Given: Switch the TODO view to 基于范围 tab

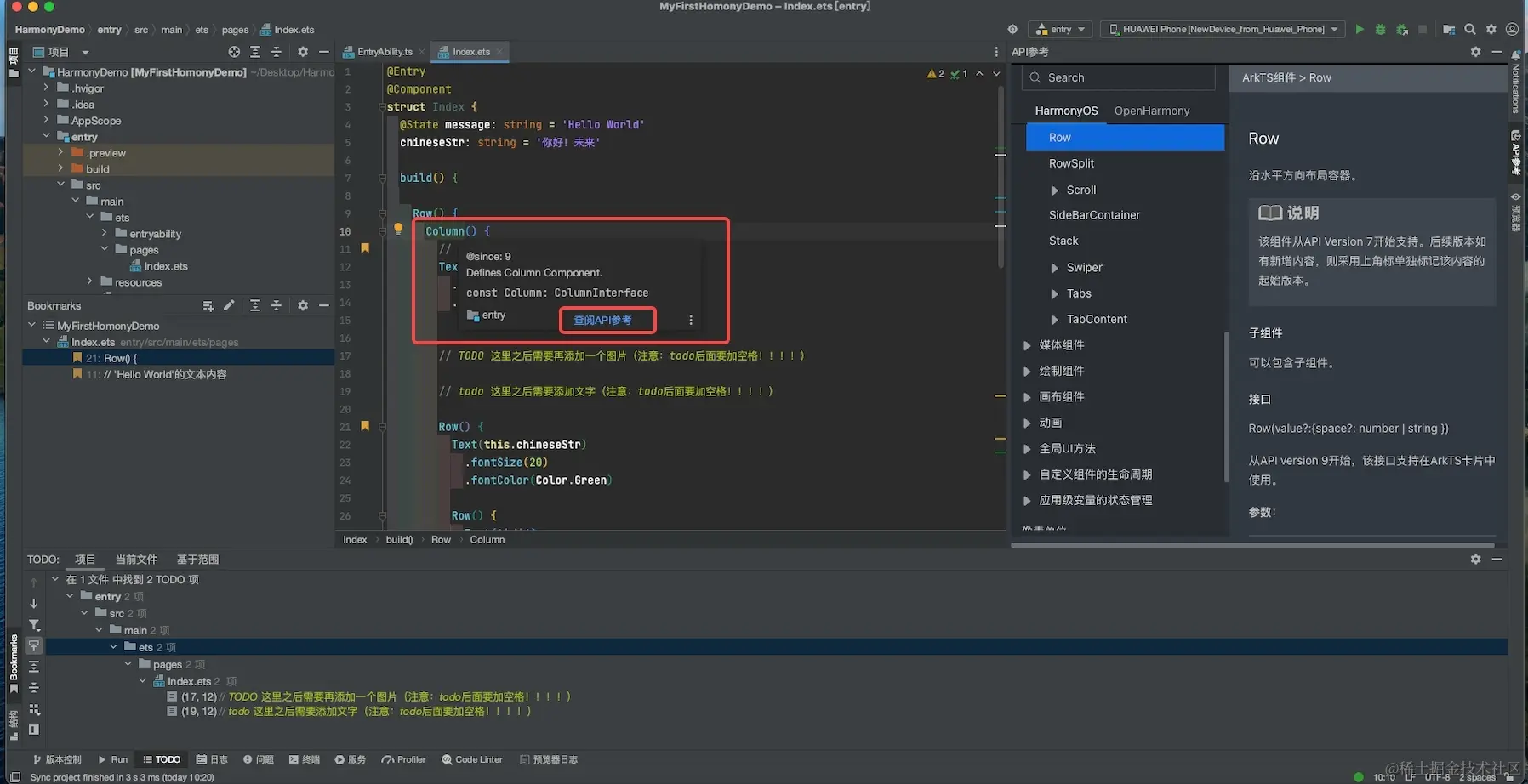Looking at the screenshot, I should click(x=197, y=560).
